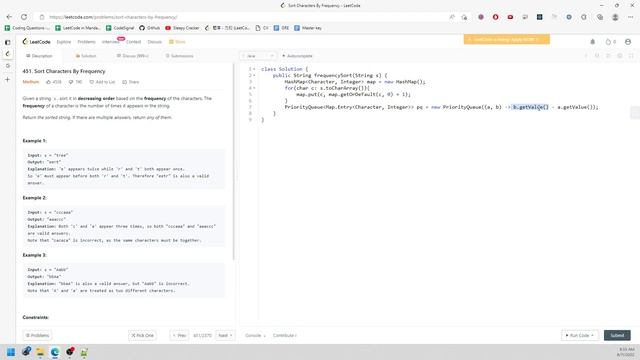Viewport: 640px width, 360px height.
Task: Switch to the Solution tab
Action: pyautogui.click(x=86, y=56)
